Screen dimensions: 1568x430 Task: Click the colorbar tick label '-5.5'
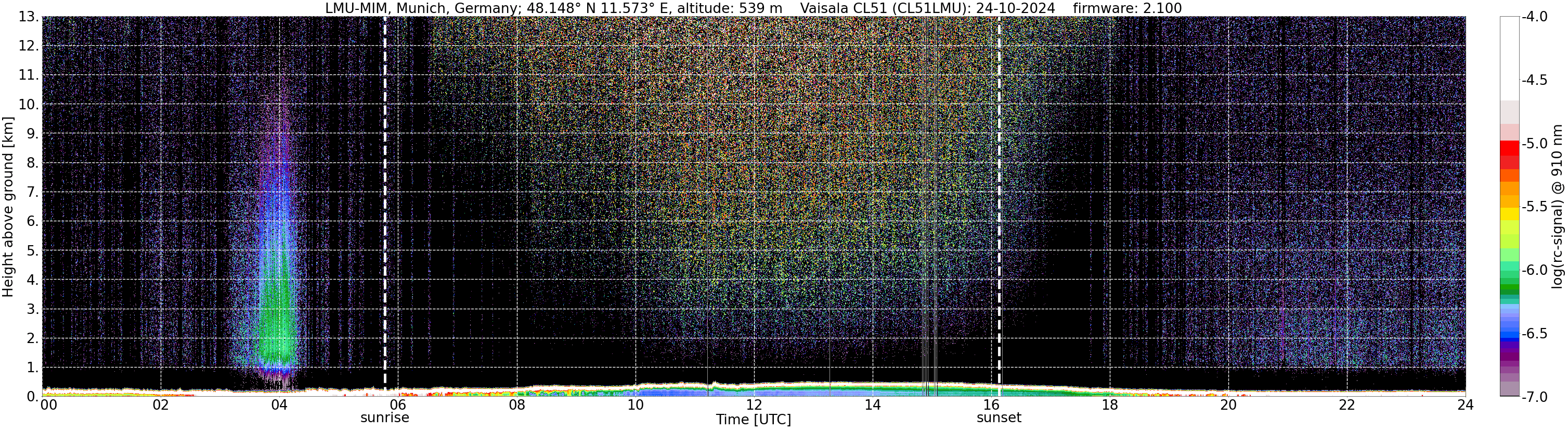click(x=1535, y=207)
